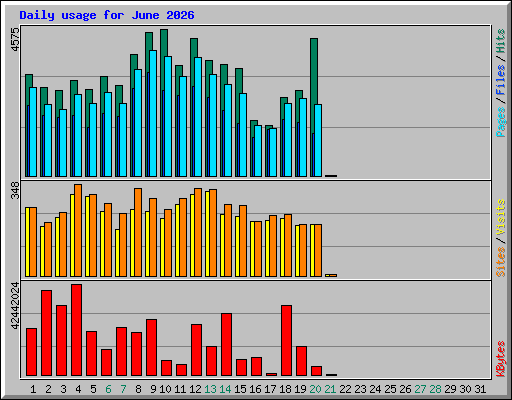Screen dimensions: 512x400
Task: Click the orange sites bar for day 13
Action: [x=213, y=233]
